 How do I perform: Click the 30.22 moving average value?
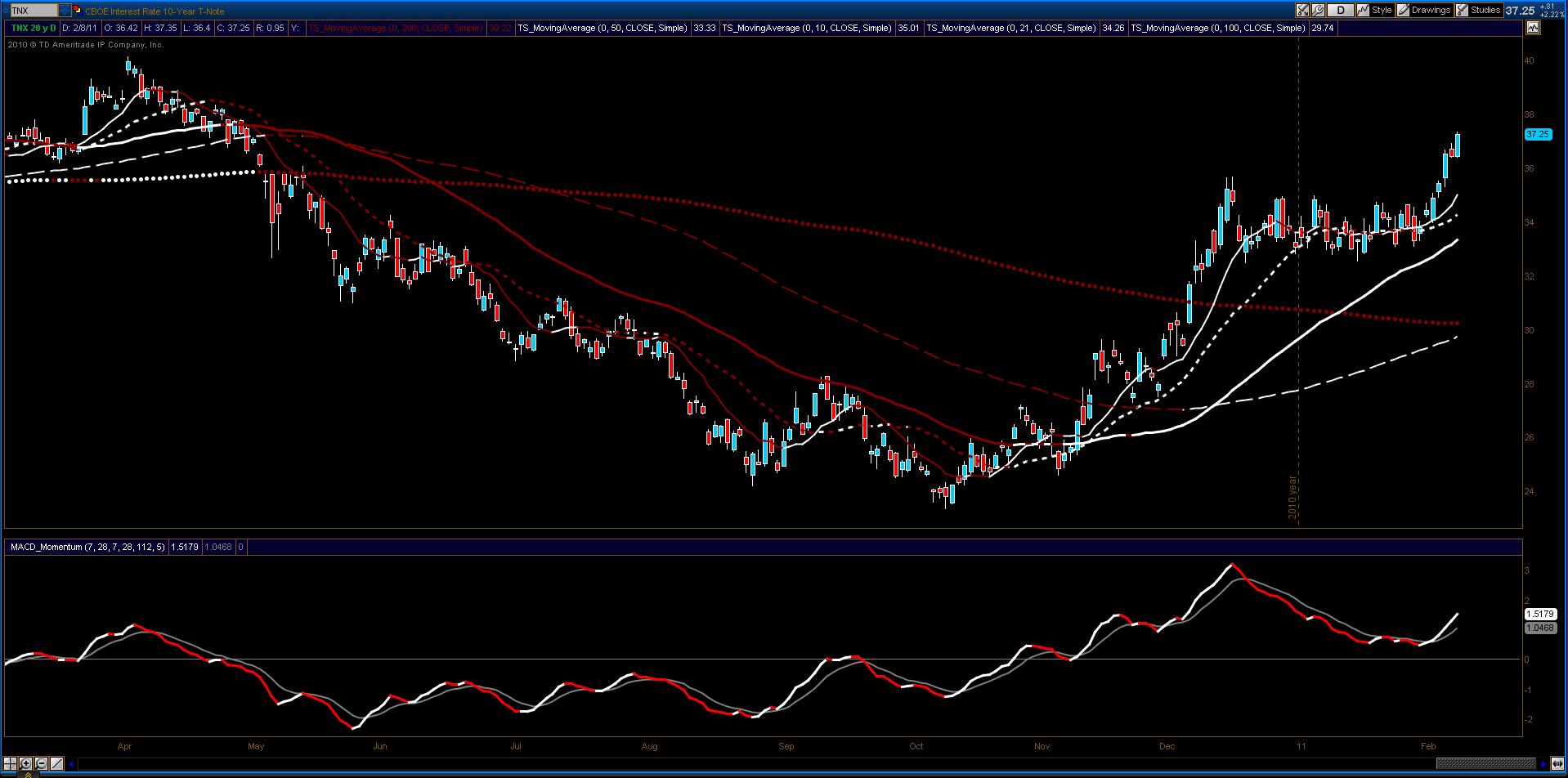click(x=500, y=28)
